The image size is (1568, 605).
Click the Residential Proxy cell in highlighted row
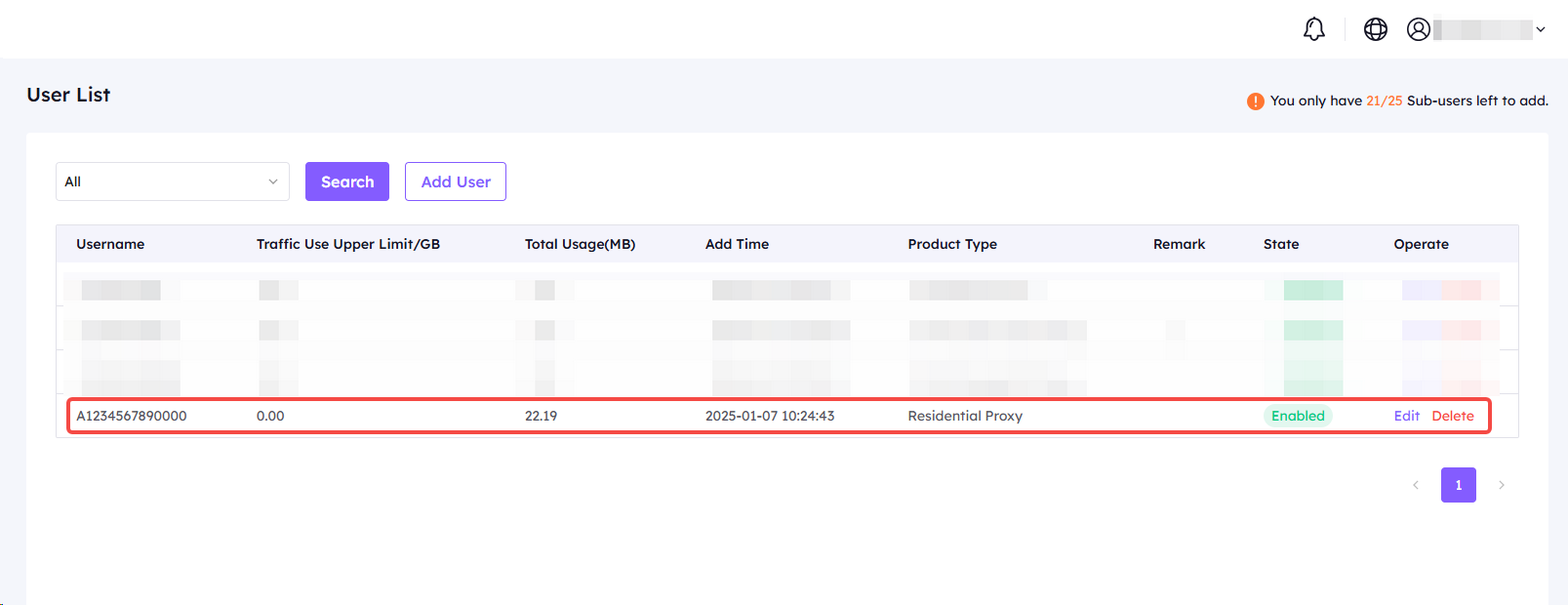coord(964,416)
